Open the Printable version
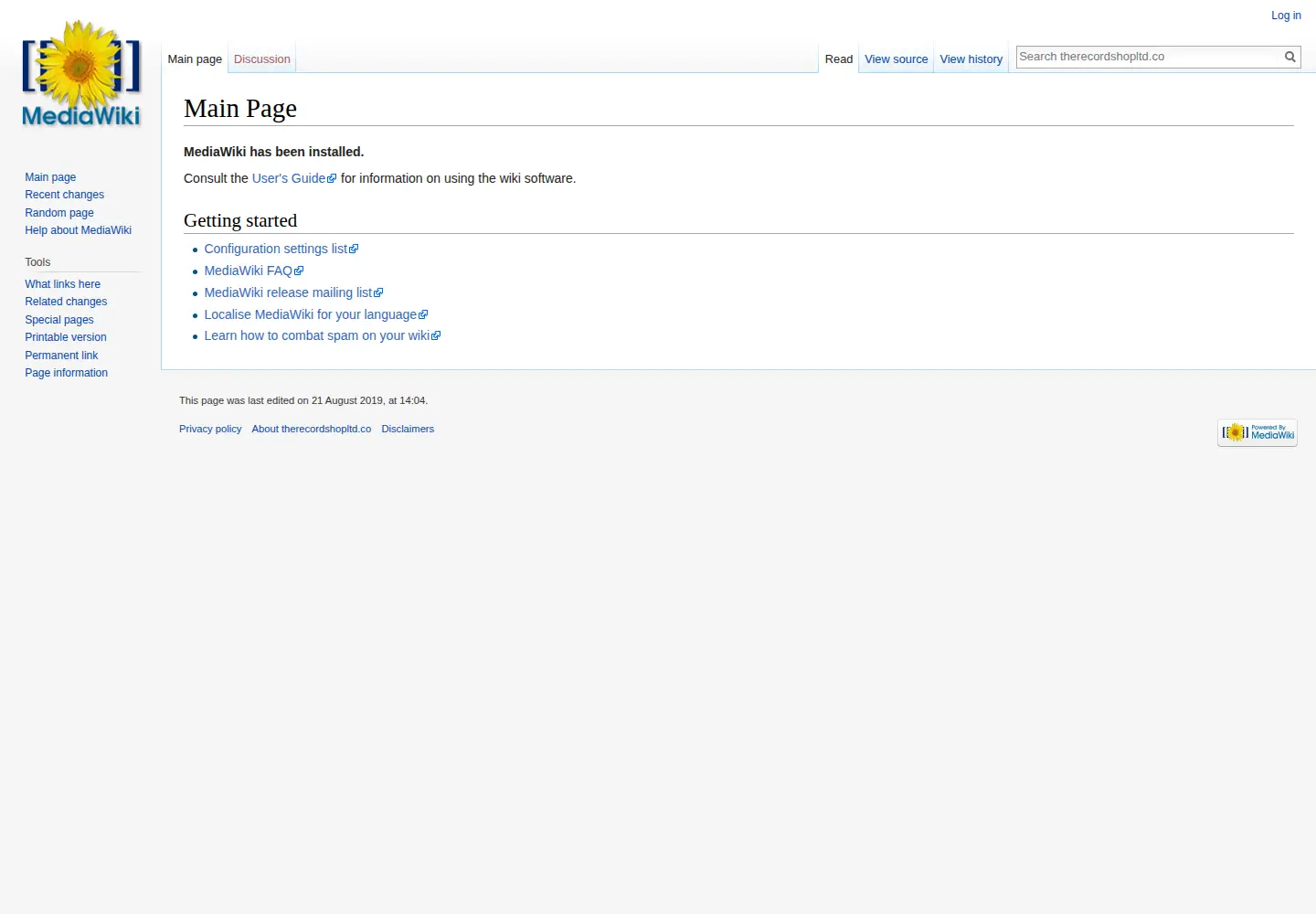1316x914 pixels. click(x=66, y=337)
